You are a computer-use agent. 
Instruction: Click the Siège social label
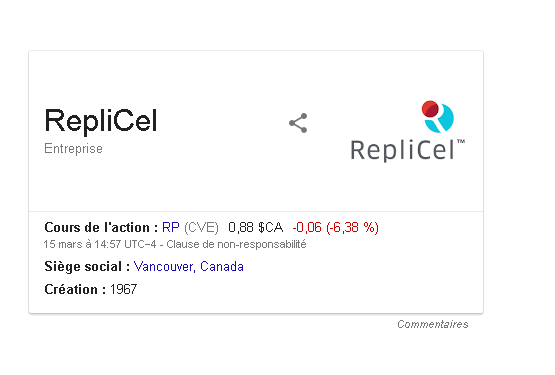pos(87,266)
